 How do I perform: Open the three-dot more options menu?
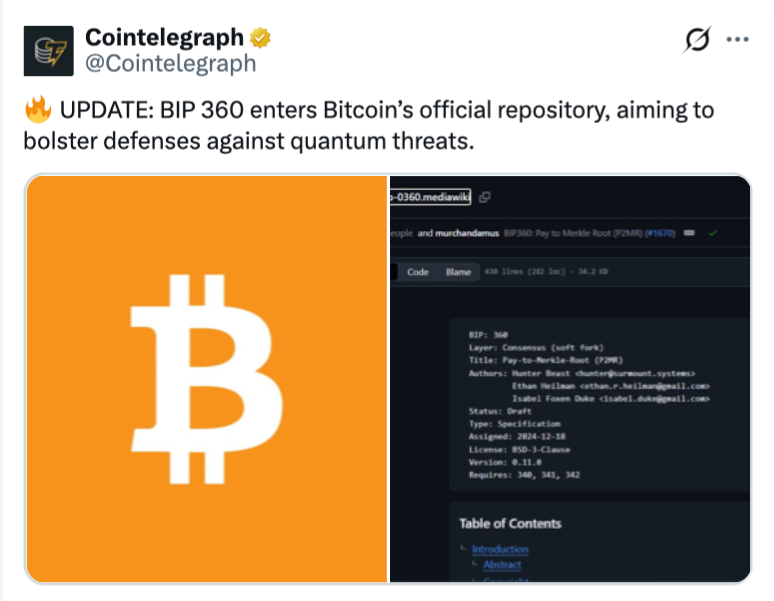(737, 39)
